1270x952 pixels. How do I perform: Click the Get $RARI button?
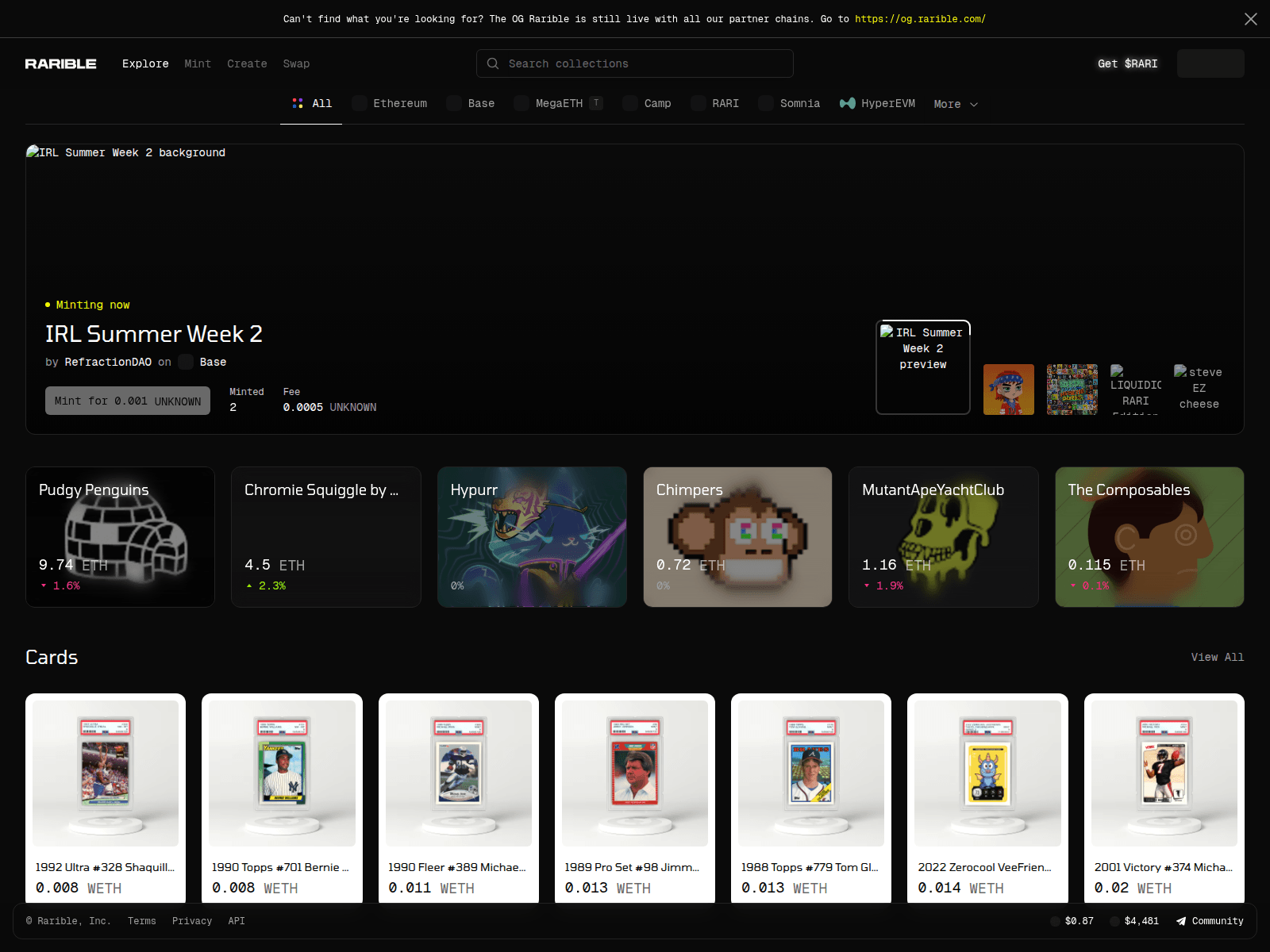point(1128,63)
